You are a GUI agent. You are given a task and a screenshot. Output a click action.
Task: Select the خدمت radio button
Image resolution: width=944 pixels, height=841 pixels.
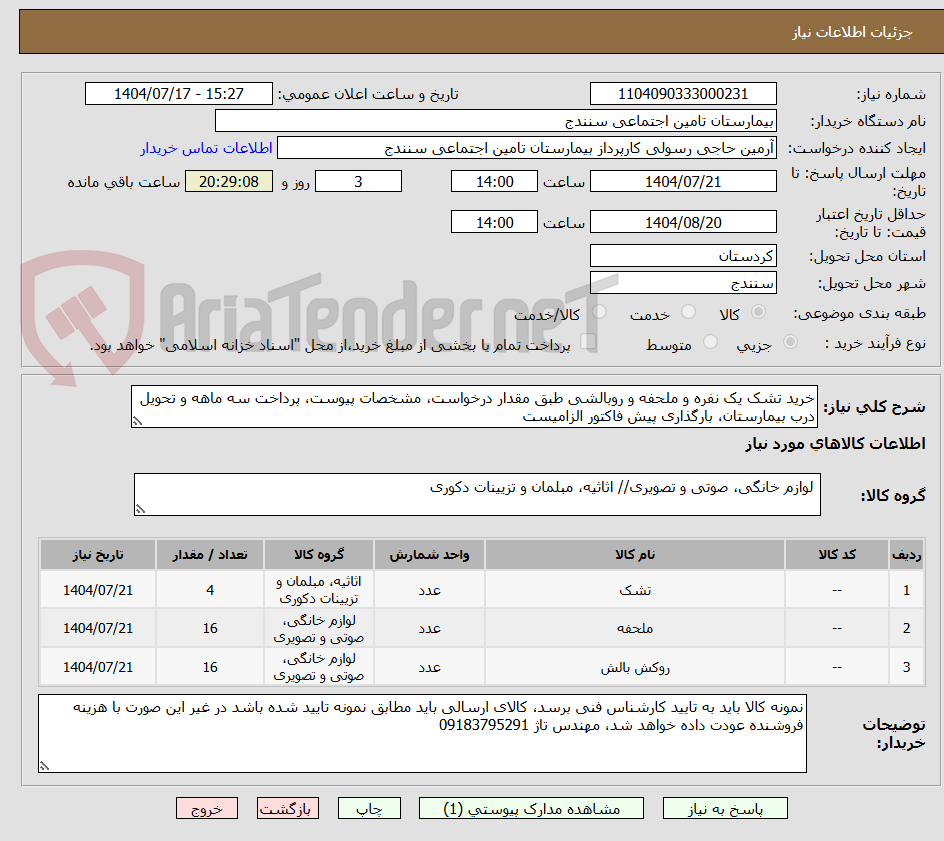(687, 312)
